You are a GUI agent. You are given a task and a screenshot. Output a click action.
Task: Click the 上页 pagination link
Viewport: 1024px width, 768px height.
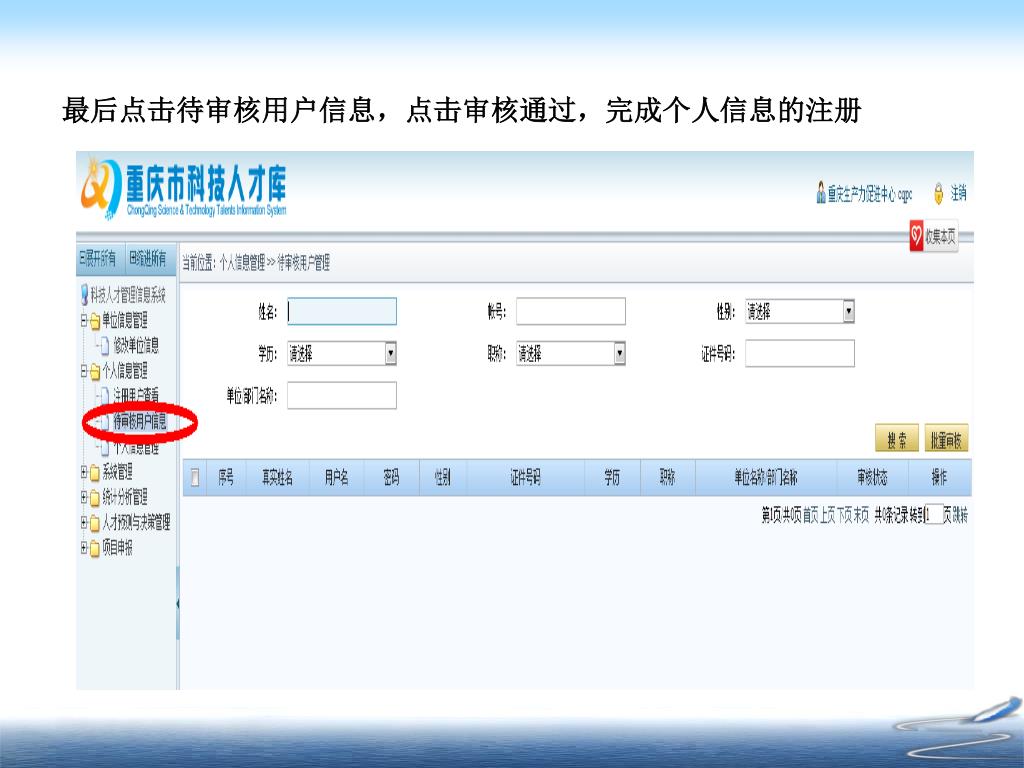(x=827, y=516)
